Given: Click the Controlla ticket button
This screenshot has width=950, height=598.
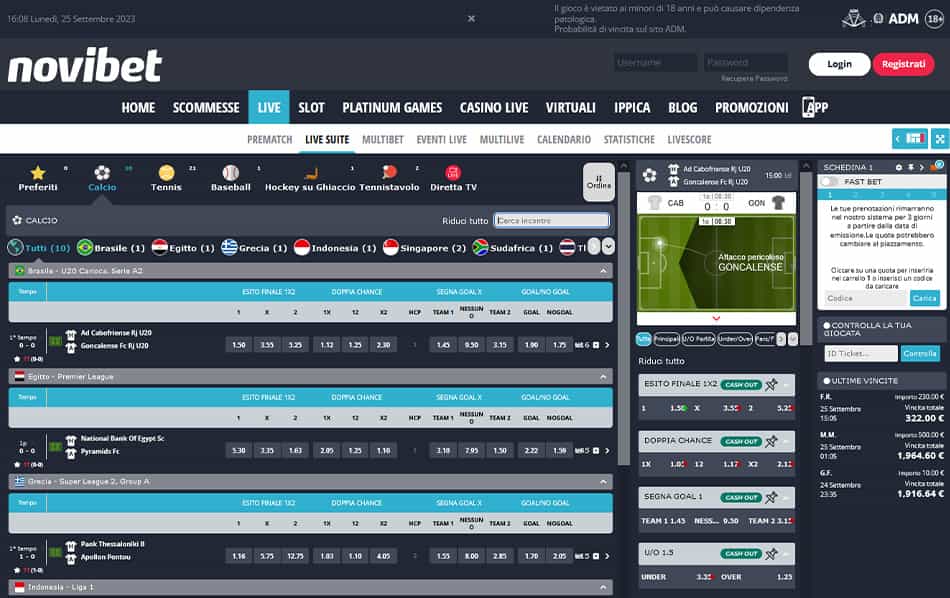Looking at the screenshot, I should [920, 353].
